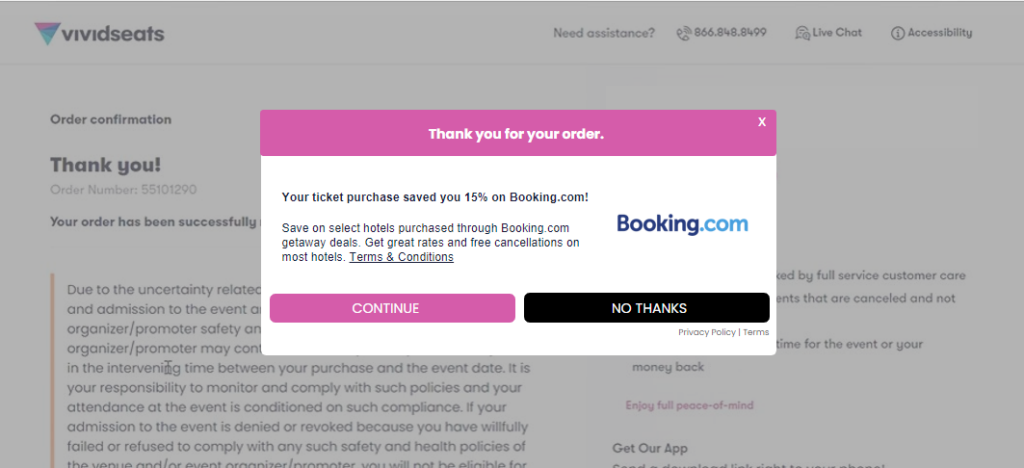Viewport: 1024px width, 468px height.
Task: Open the Privacy Policy link
Action: [x=706, y=332]
